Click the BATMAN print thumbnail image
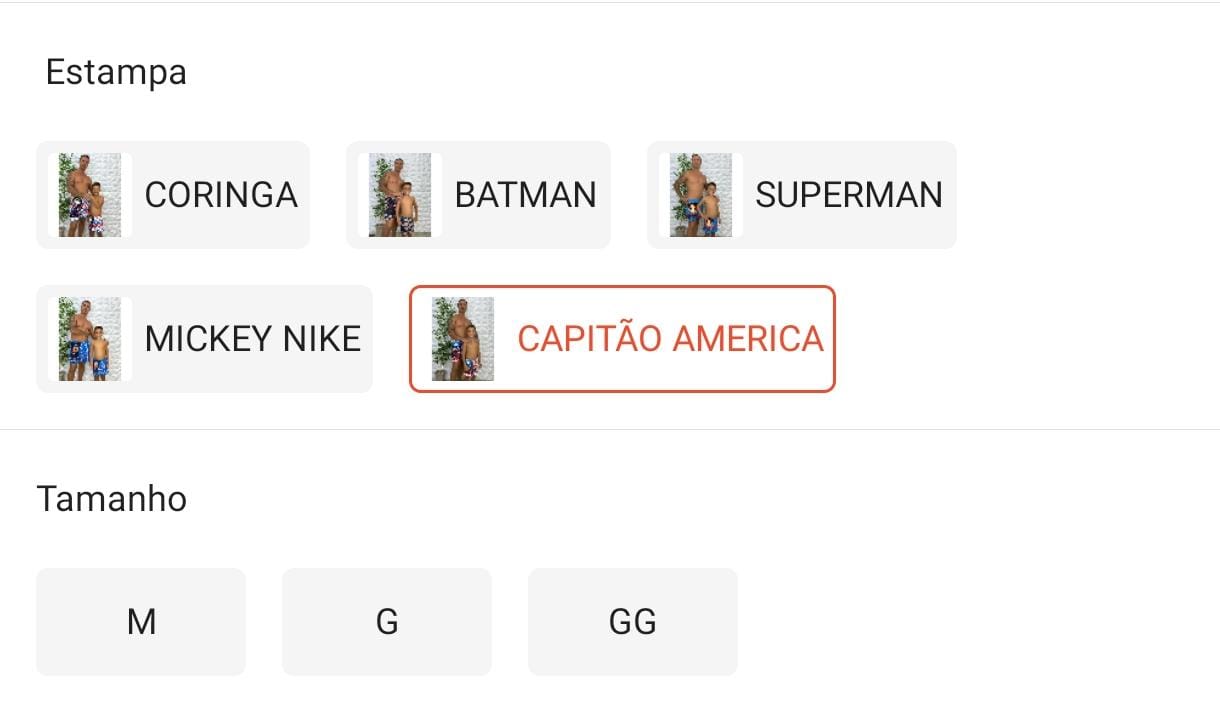This screenshot has width=1220, height=712. click(400, 195)
